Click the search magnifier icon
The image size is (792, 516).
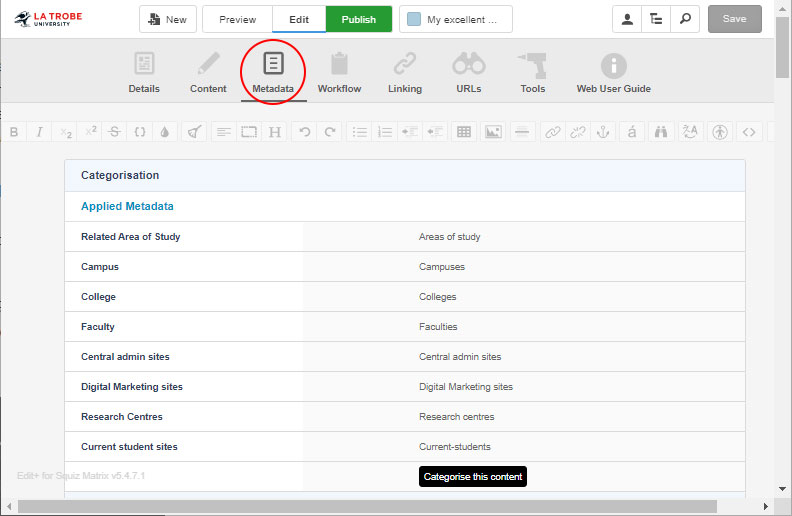[x=684, y=19]
